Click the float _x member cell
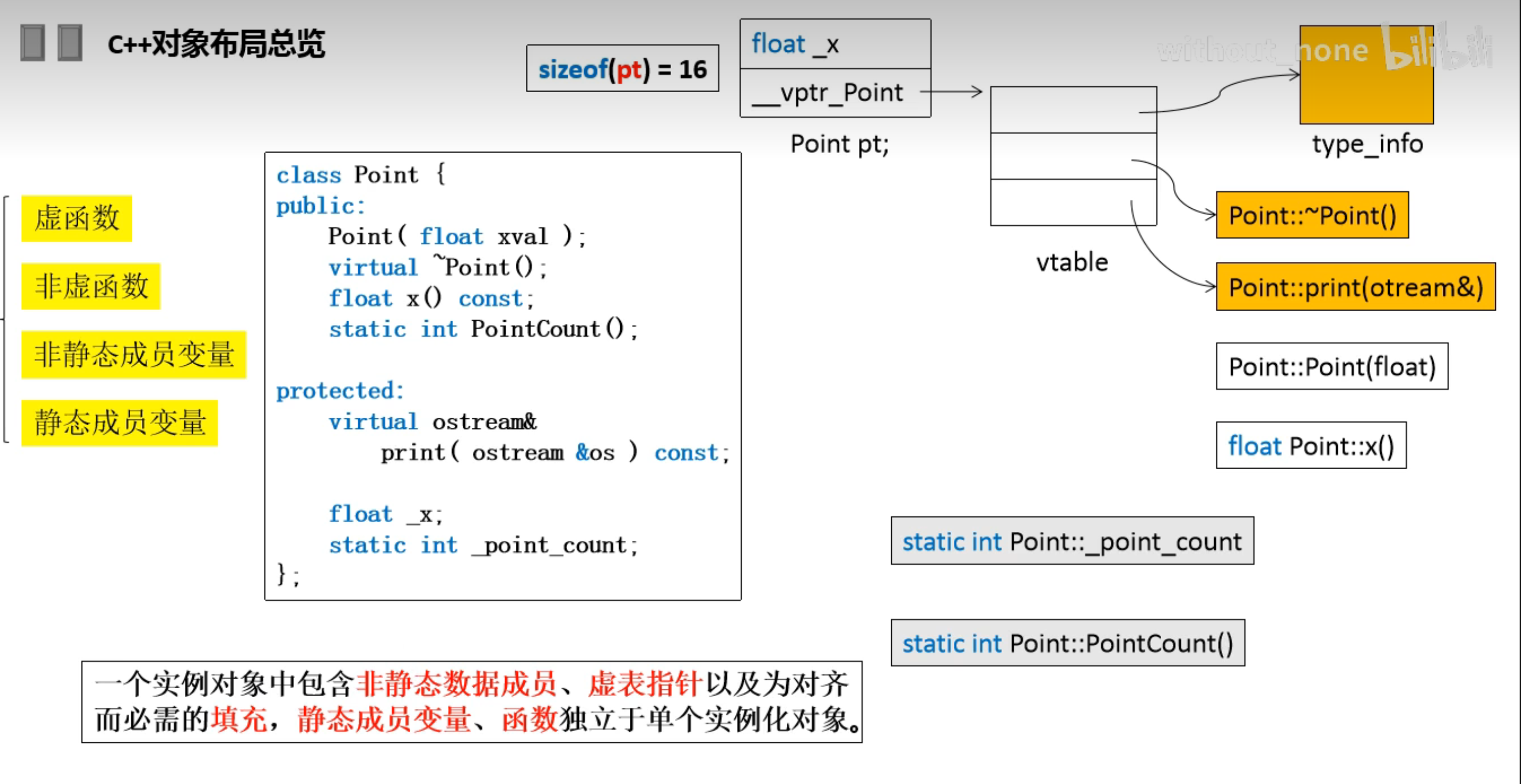Image resolution: width=1521 pixels, height=784 pixels. [835, 44]
